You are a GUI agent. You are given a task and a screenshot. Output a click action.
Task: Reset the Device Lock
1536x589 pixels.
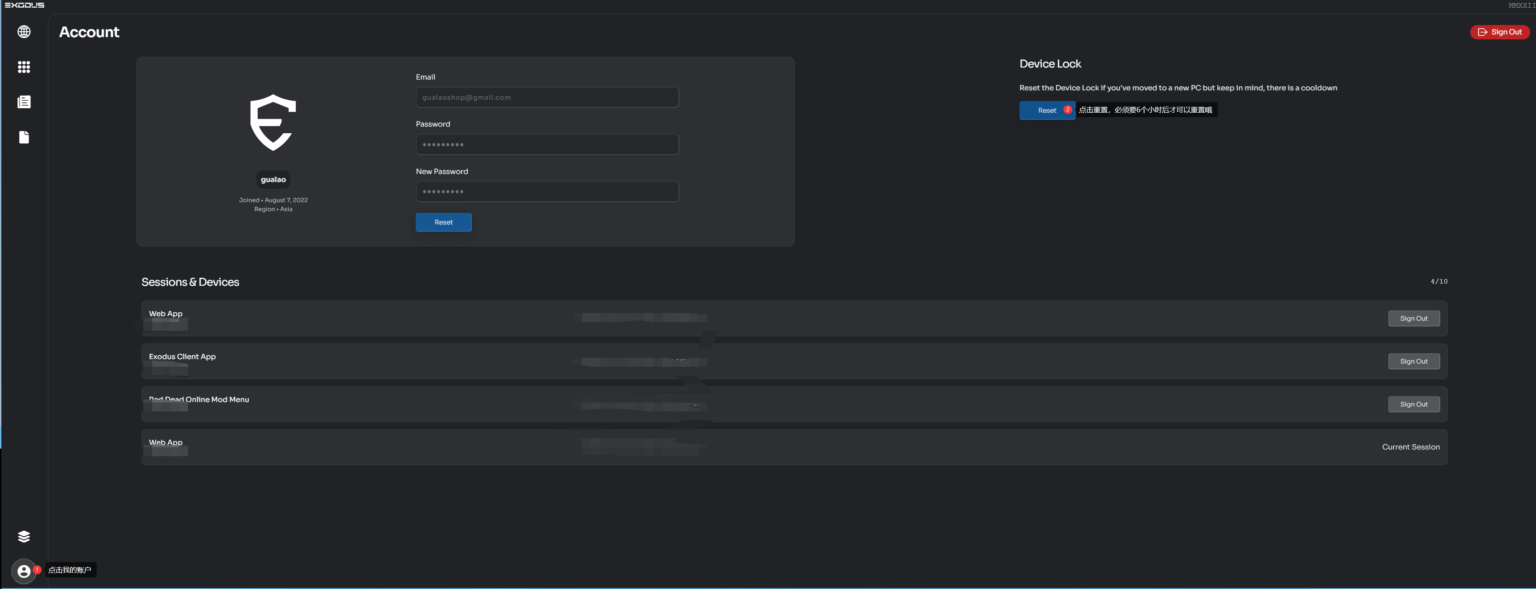tap(1046, 111)
